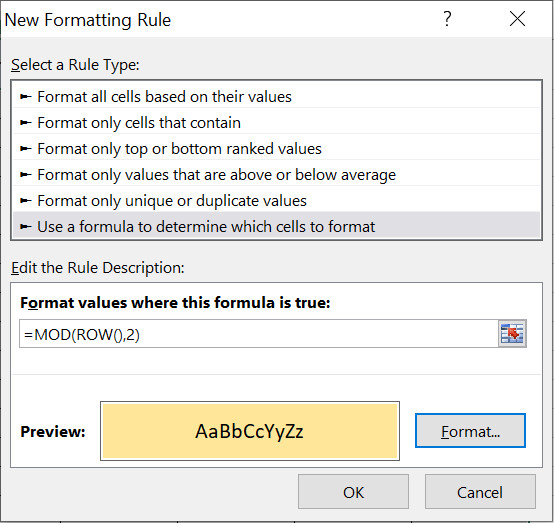Click arrow bullet next to 'unique or duplicate values'
This screenshot has height=523, width=554.
(25, 200)
